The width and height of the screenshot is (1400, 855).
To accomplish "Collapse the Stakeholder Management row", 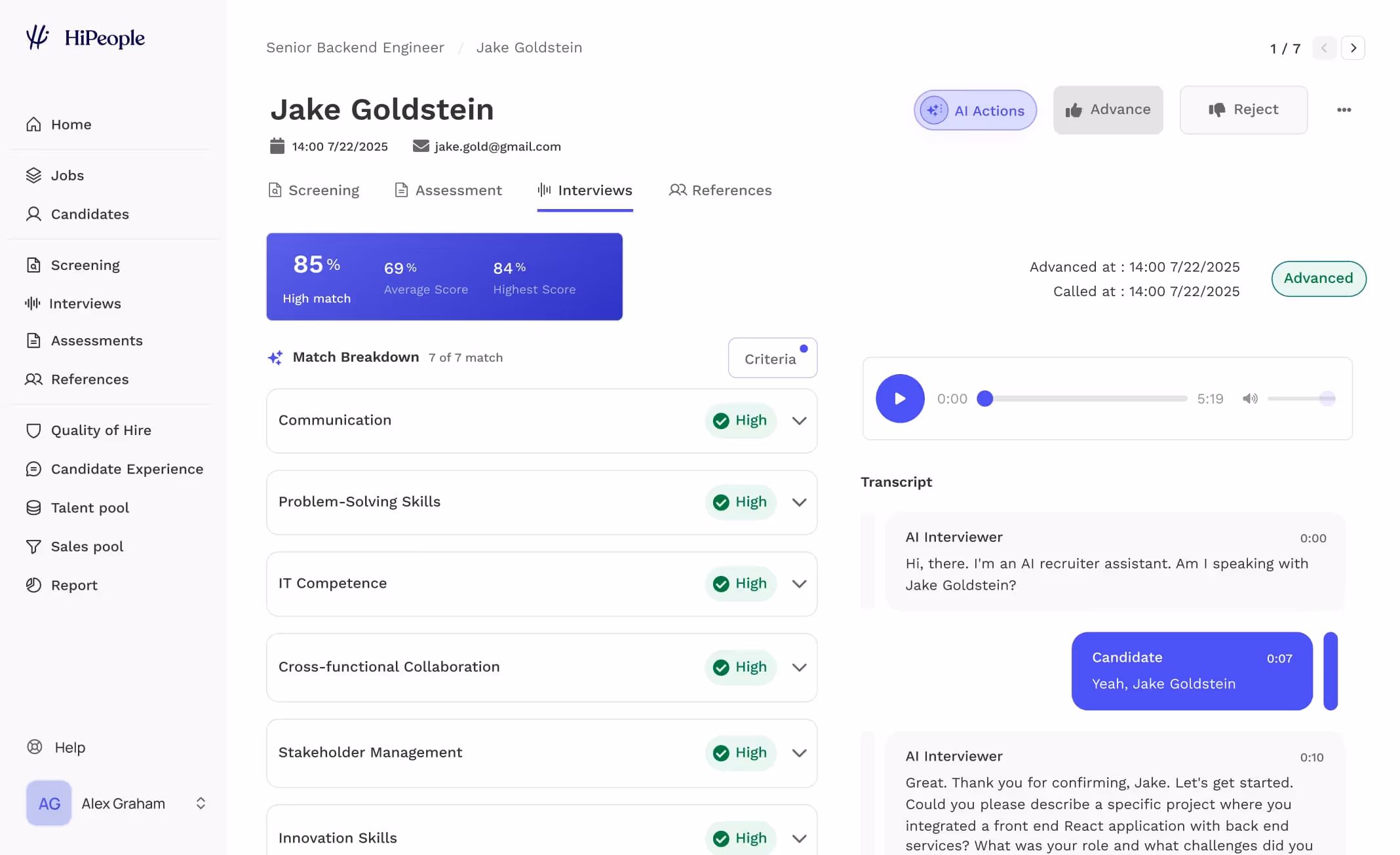I will click(x=799, y=753).
